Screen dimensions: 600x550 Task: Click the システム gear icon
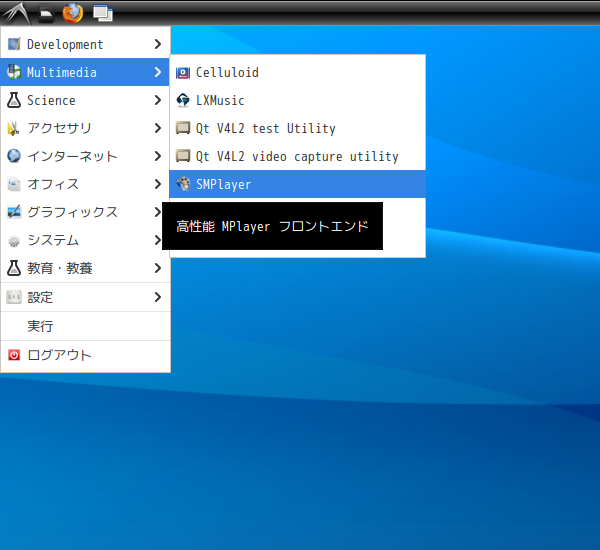(x=14, y=240)
